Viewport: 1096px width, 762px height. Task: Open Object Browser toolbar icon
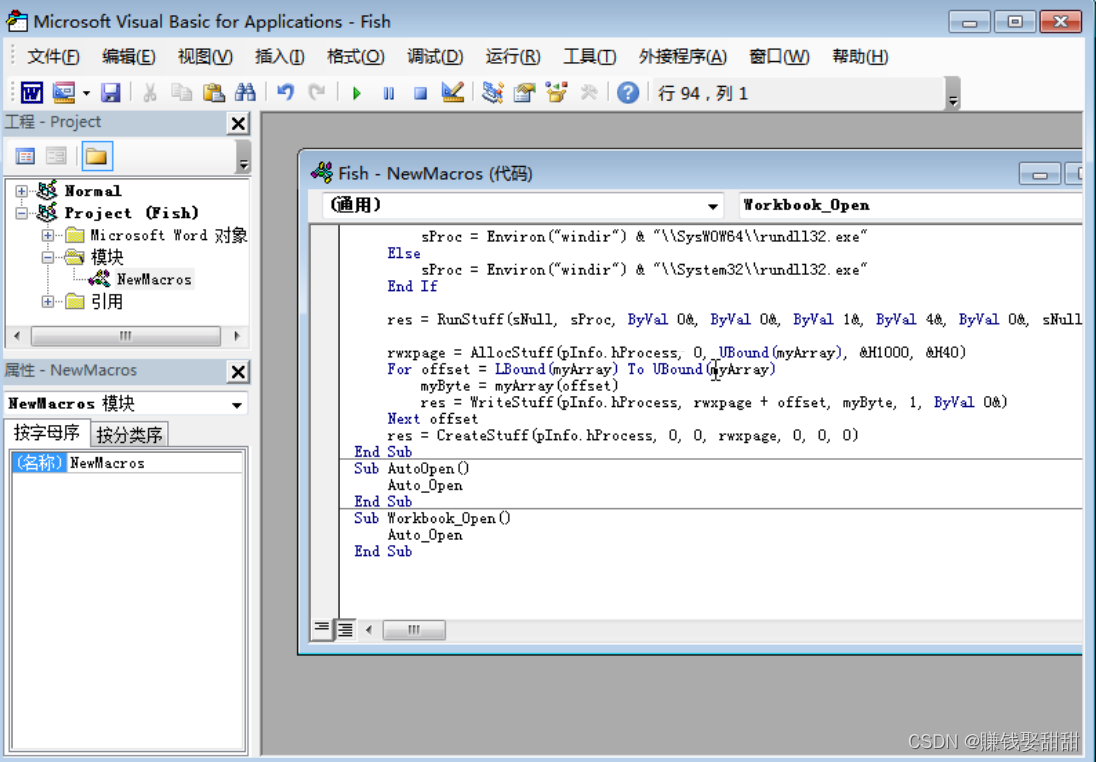click(x=556, y=92)
